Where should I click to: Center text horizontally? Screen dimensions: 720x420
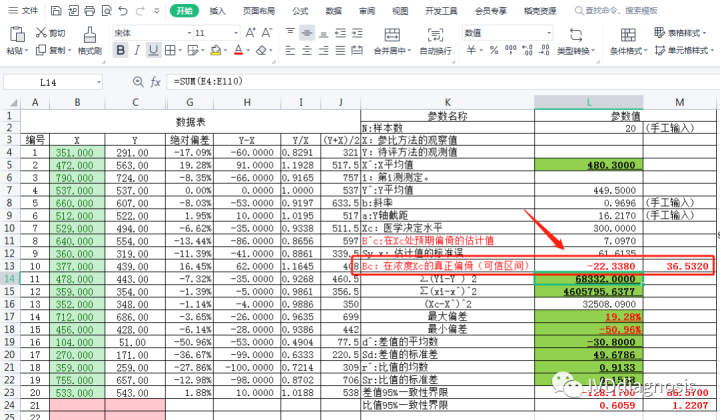tap(307, 50)
